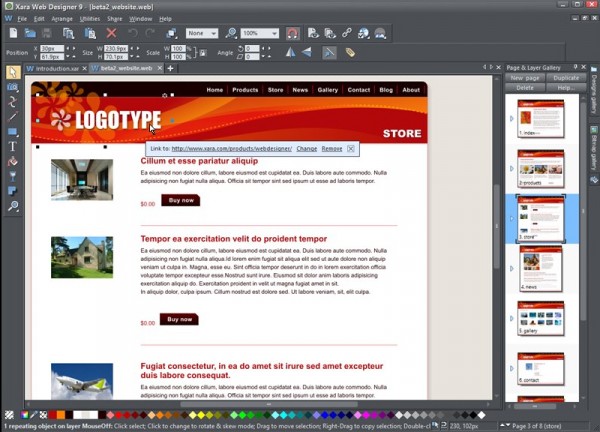This screenshot has width=600, height=432.
Task: Toggle the magnetic snap icon
Action: click(x=293, y=33)
